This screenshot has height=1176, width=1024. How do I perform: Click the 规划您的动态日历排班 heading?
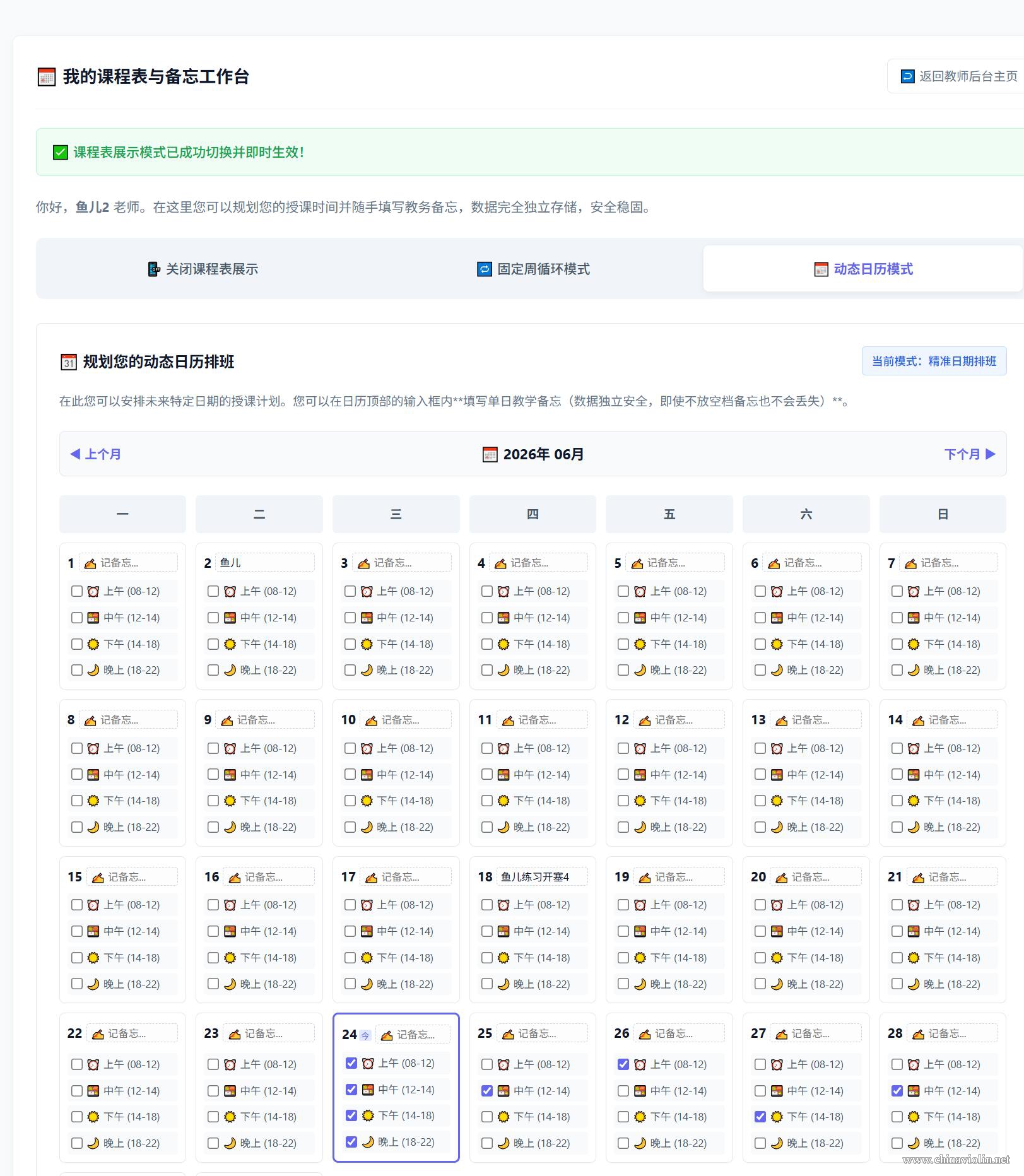(x=159, y=362)
